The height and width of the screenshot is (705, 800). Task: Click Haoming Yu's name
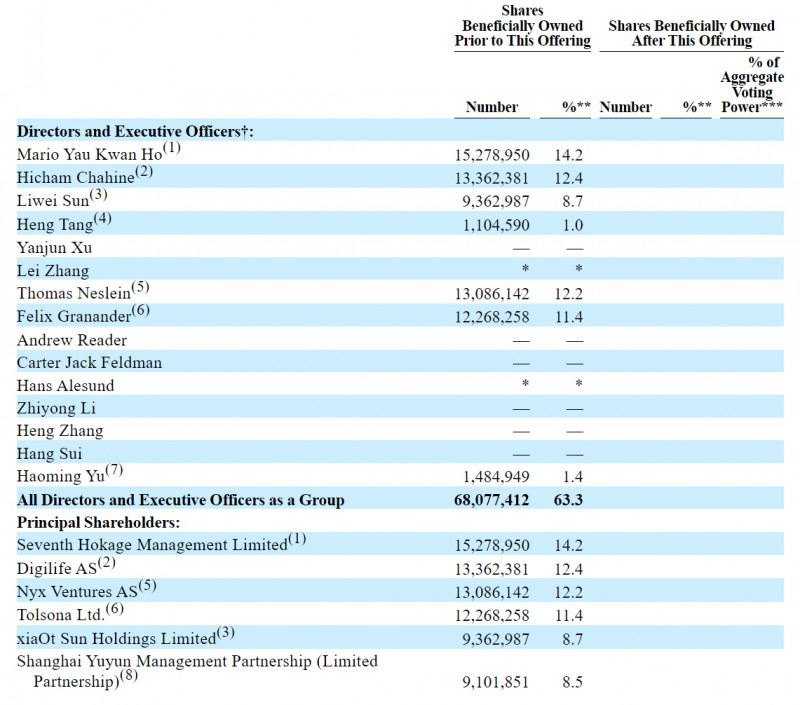[61, 476]
